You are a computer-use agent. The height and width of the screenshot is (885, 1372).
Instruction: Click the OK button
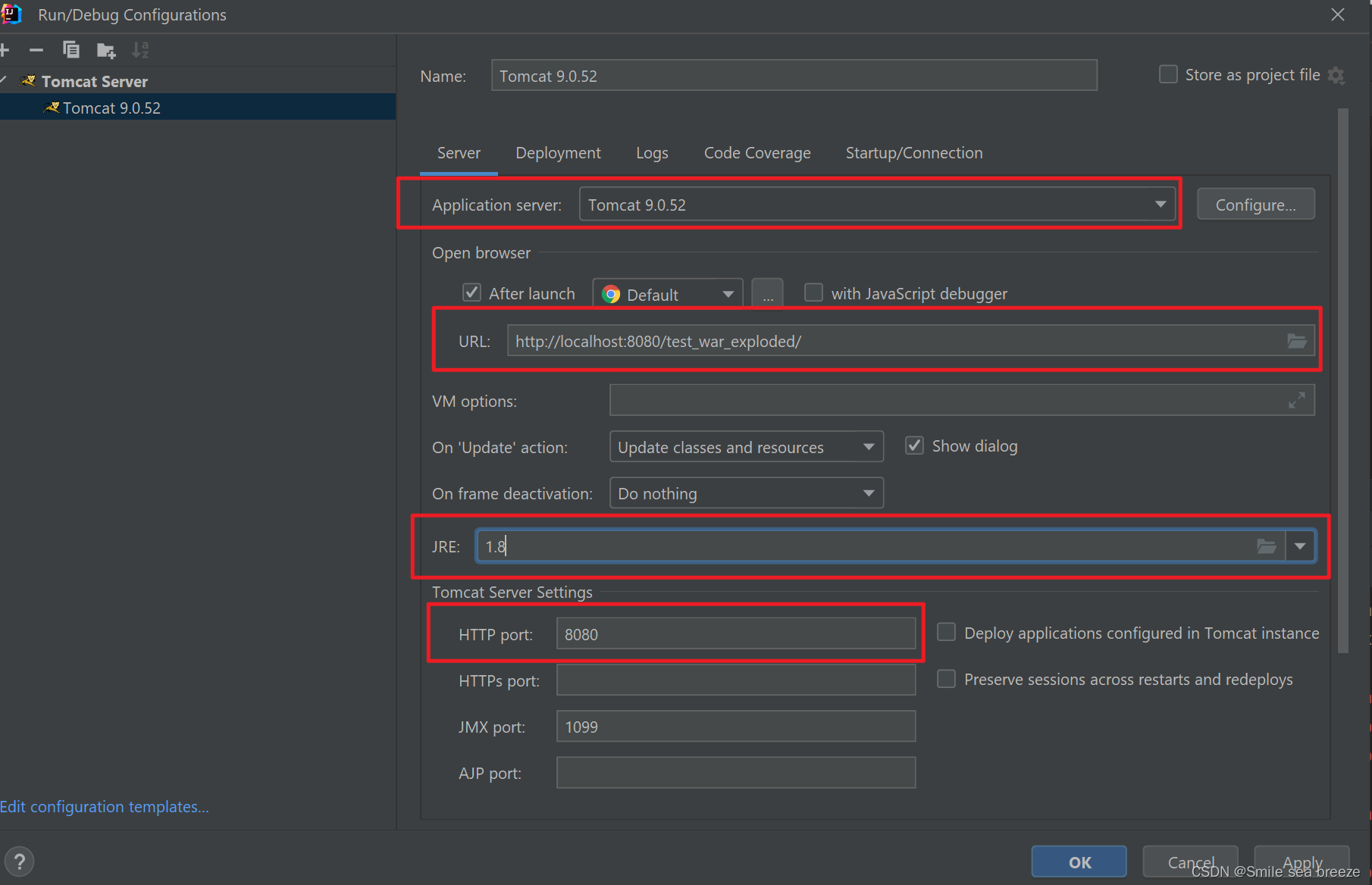pos(1079,862)
